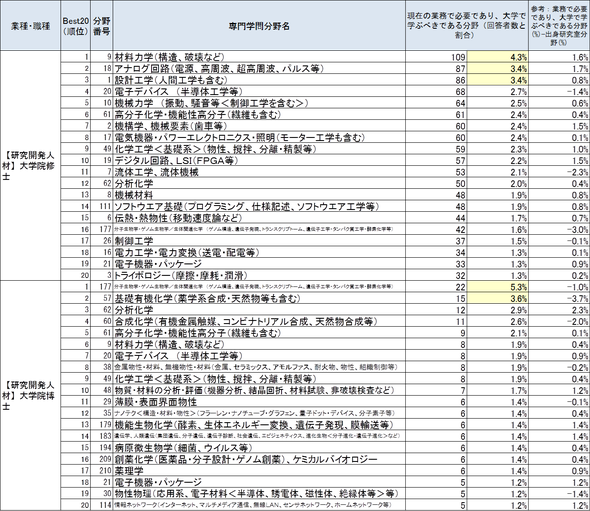Click the field number 194 cell

click(102, 448)
